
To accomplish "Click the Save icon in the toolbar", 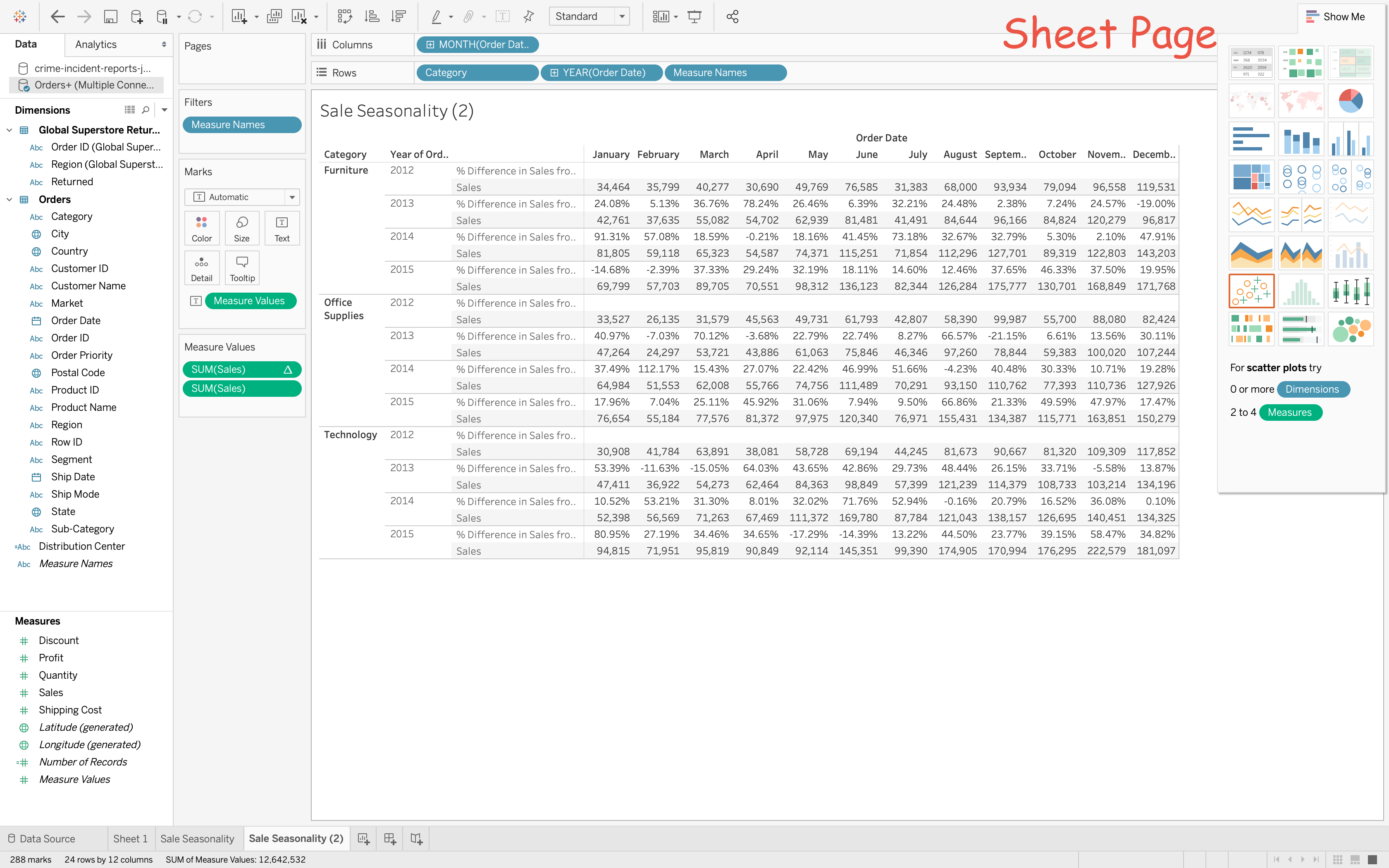I will click(x=110, y=17).
